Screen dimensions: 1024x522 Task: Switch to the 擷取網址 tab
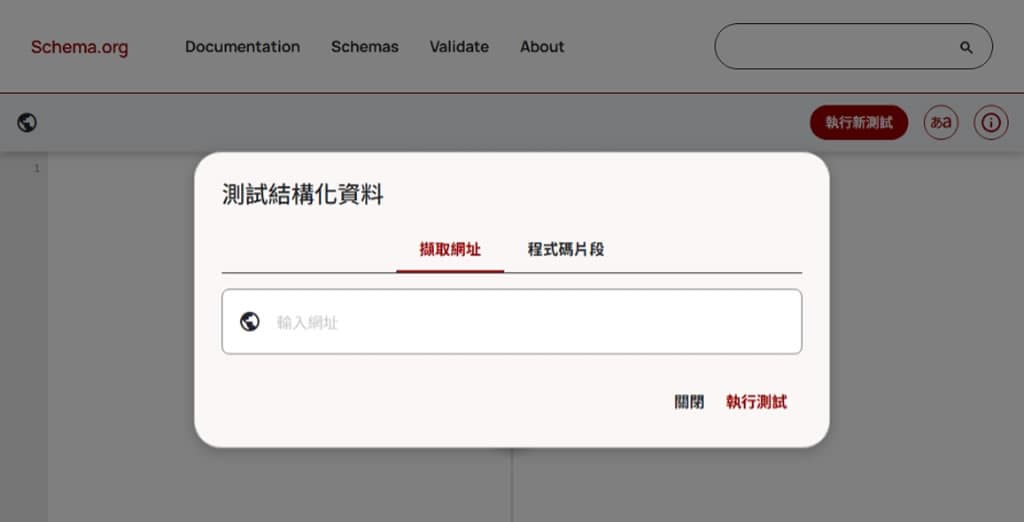click(x=450, y=249)
